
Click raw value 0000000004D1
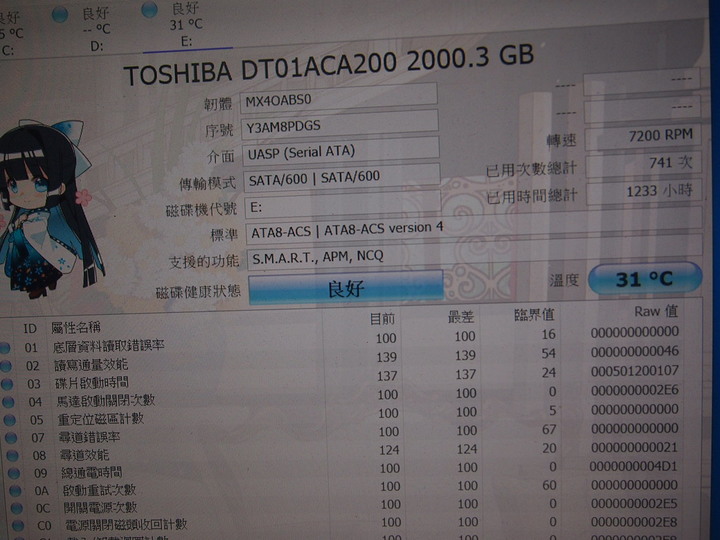tap(634, 467)
